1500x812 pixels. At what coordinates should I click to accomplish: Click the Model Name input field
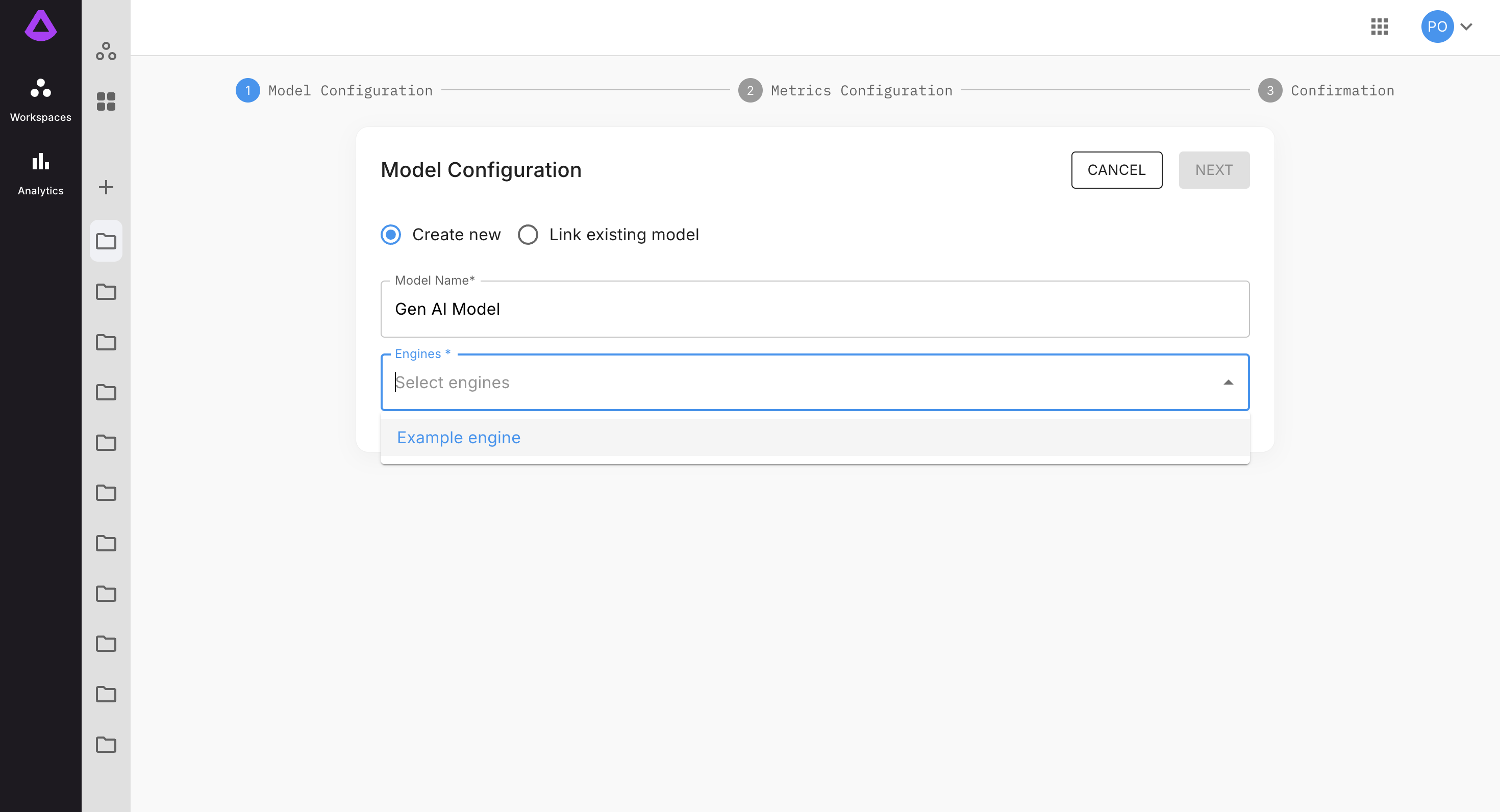point(815,309)
